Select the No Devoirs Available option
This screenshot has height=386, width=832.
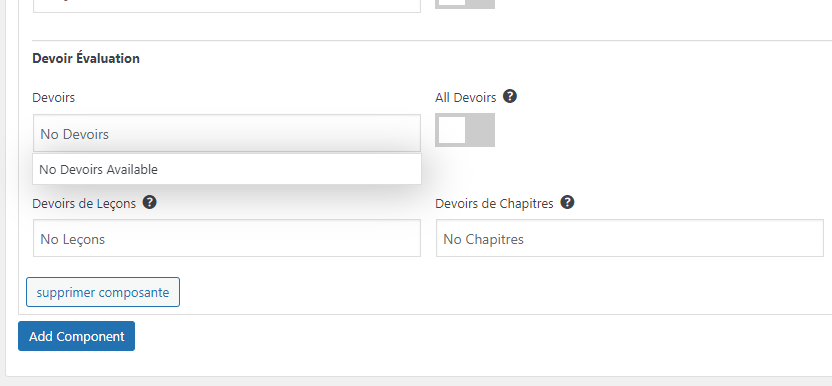tap(227, 169)
